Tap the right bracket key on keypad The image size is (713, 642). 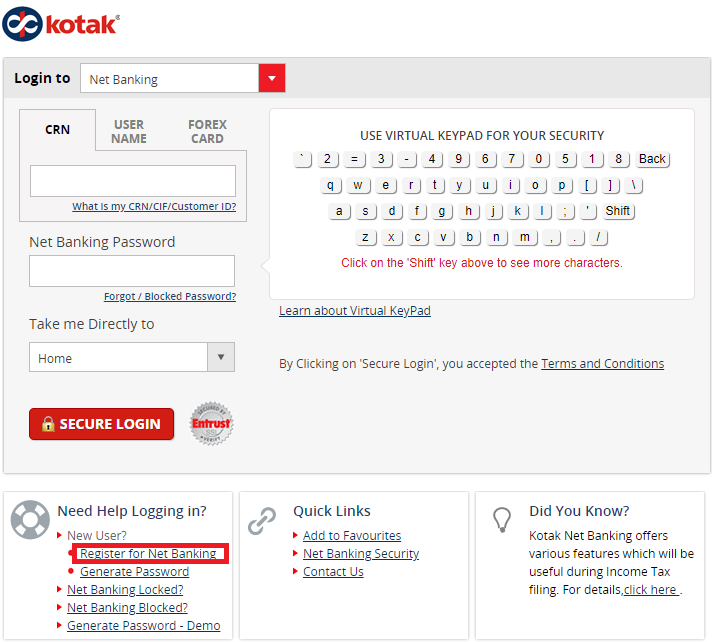click(x=610, y=186)
